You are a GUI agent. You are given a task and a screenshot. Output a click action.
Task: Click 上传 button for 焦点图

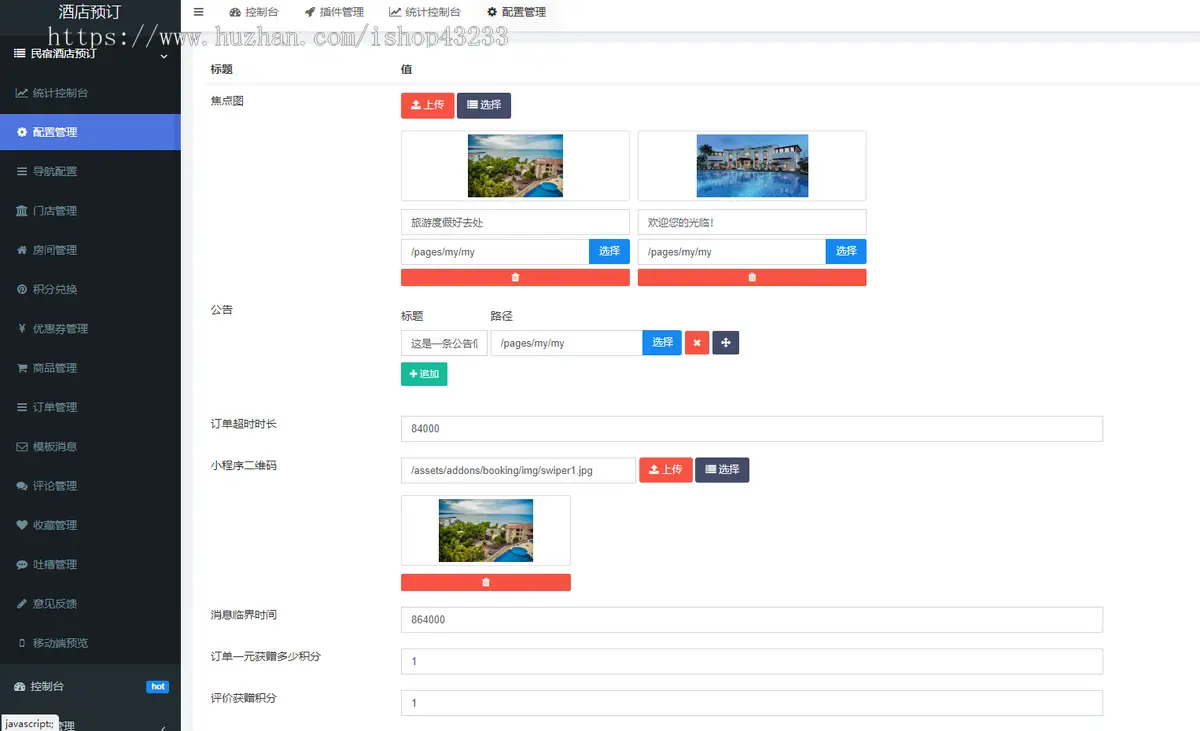427,105
